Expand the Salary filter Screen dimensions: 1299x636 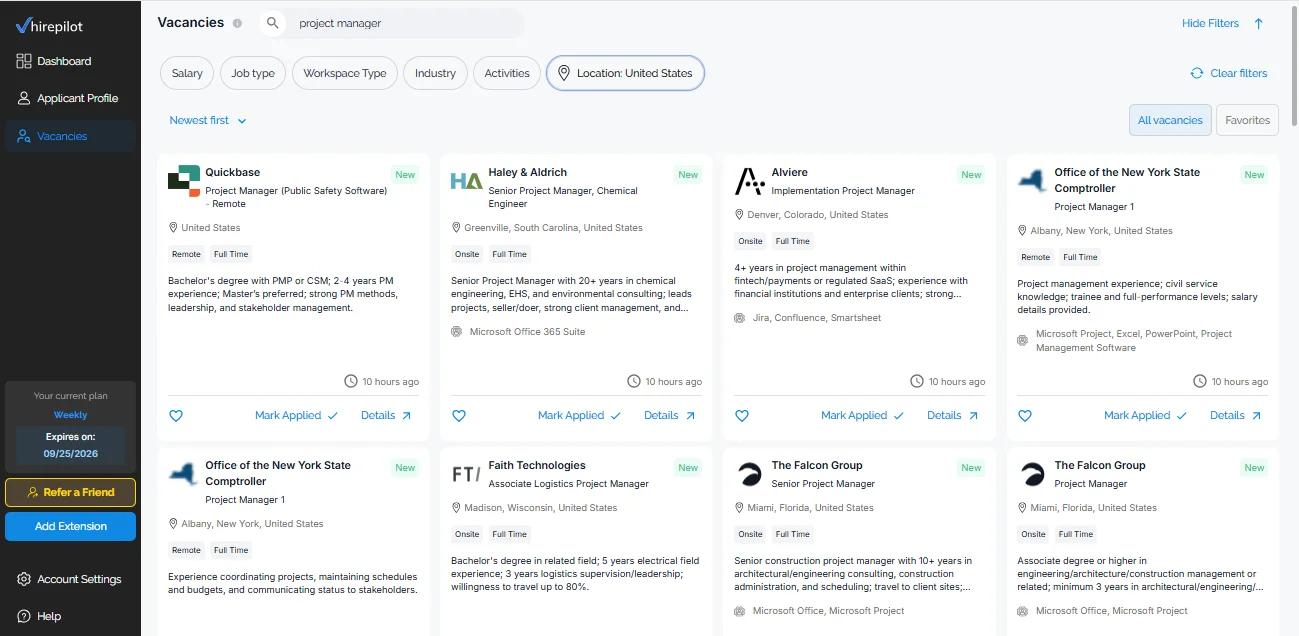coord(186,72)
